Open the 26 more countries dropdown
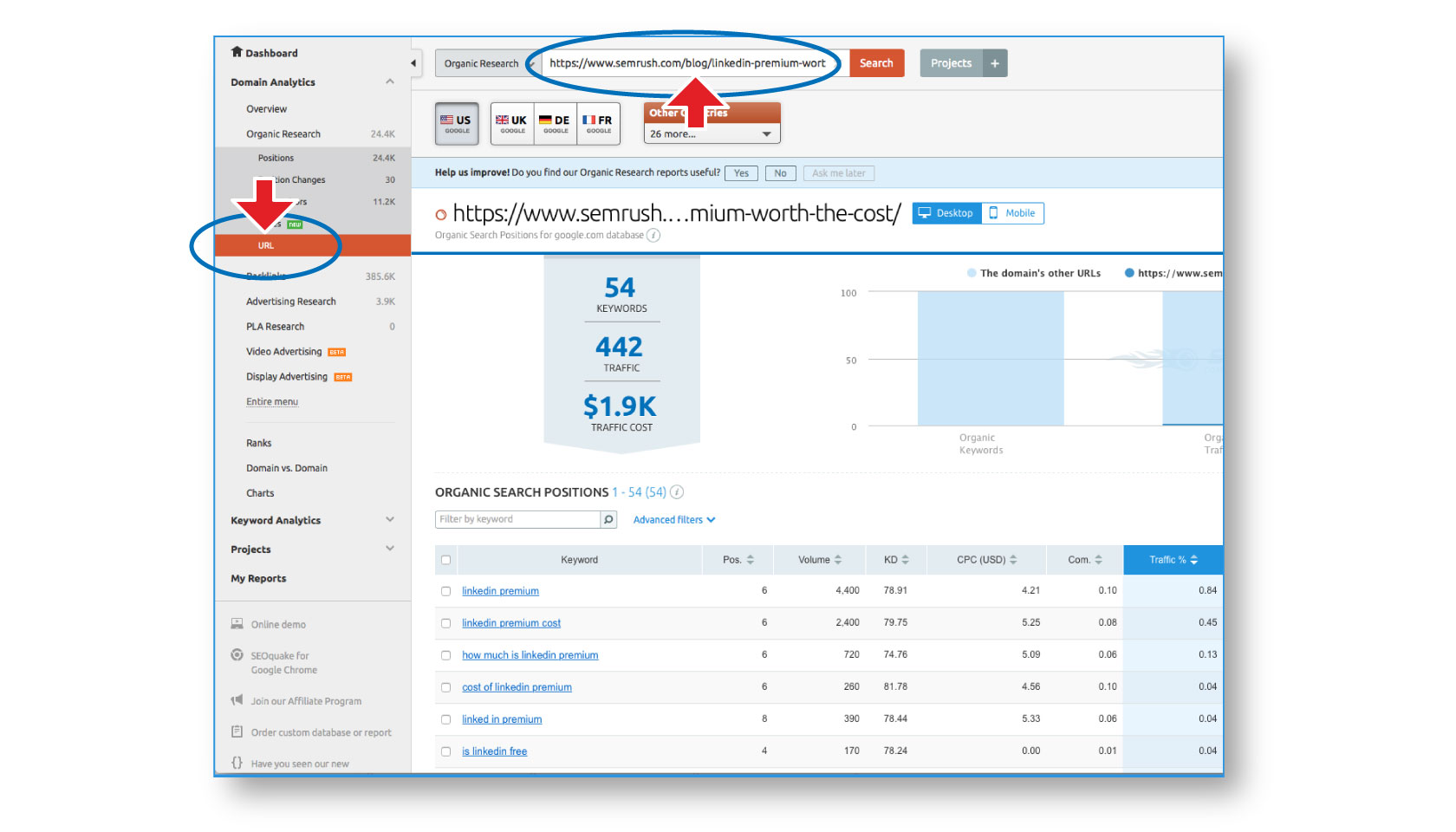 pos(712,133)
